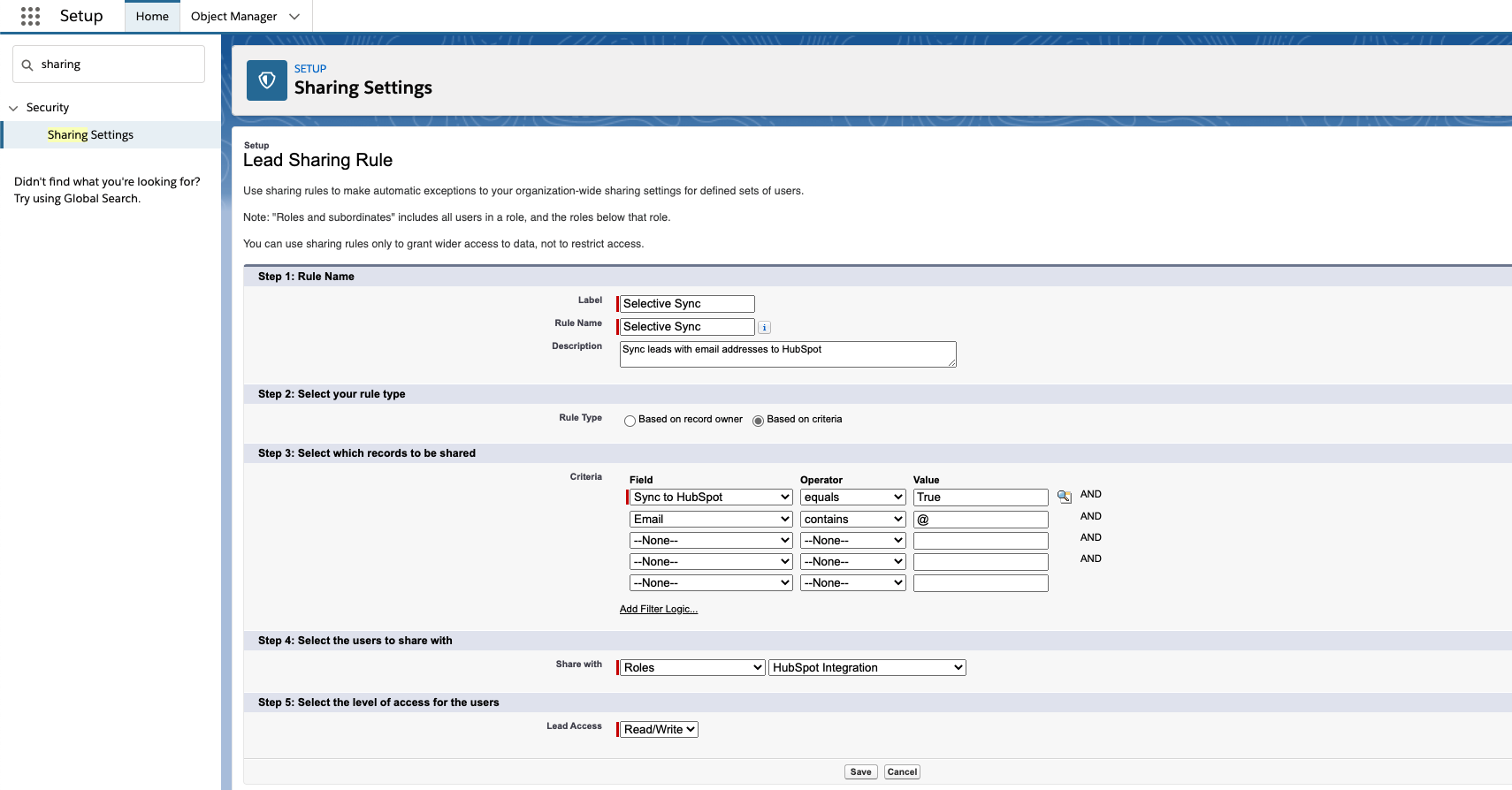Collapse the Security section in sidebar
This screenshot has height=790, width=1512.
pos(13,108)
